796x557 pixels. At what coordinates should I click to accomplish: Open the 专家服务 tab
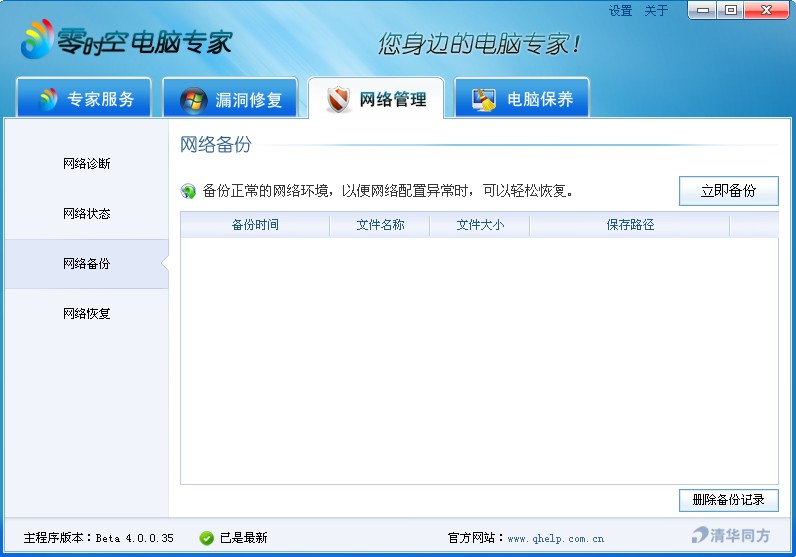(x=84, y=97)
